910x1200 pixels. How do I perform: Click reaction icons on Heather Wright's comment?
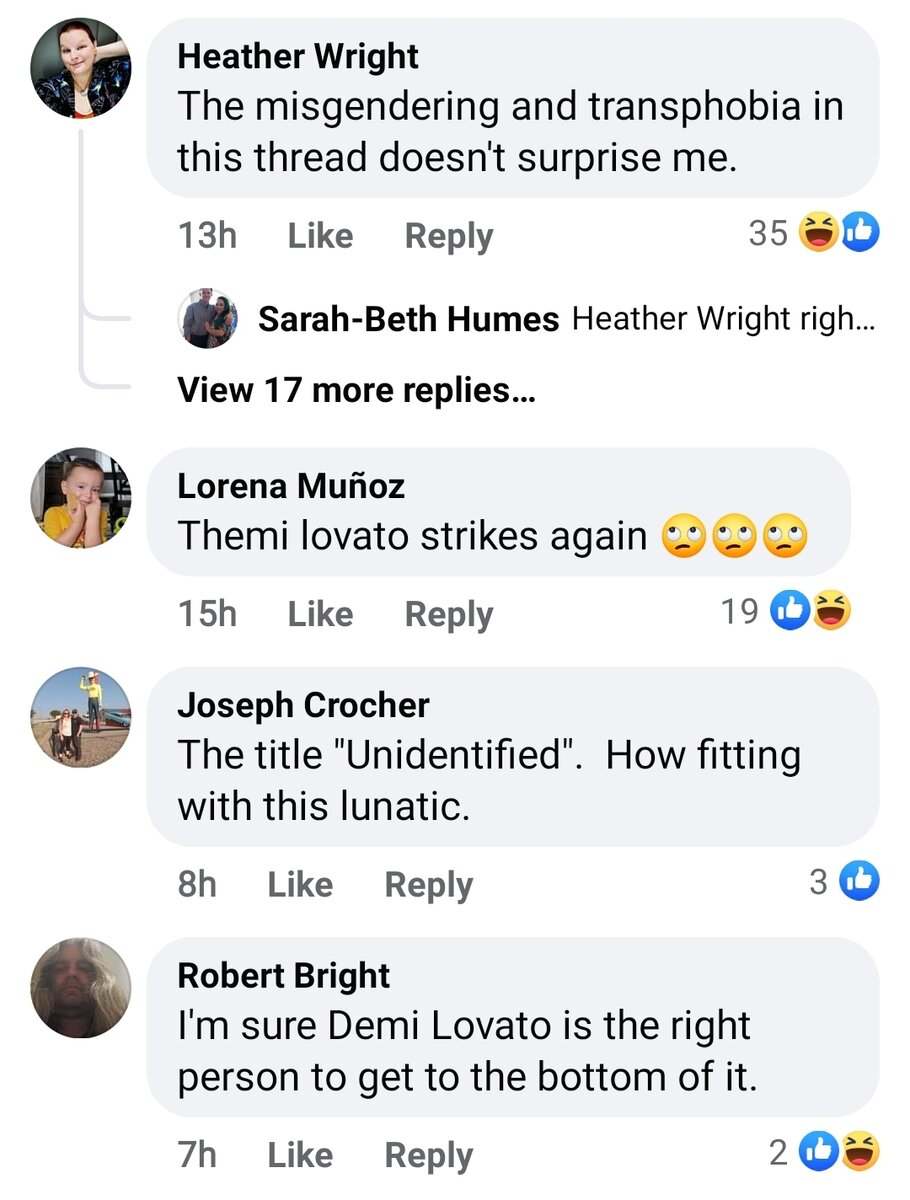[x=839, y=233]
